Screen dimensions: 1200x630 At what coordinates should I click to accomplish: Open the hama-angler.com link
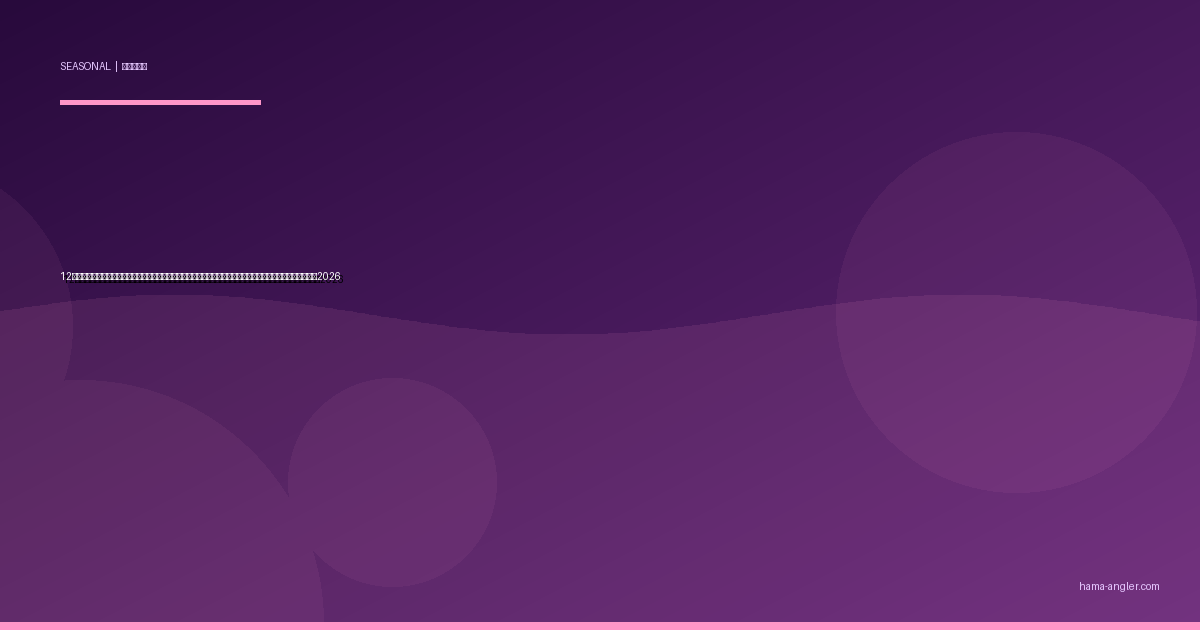[1119, 587]
